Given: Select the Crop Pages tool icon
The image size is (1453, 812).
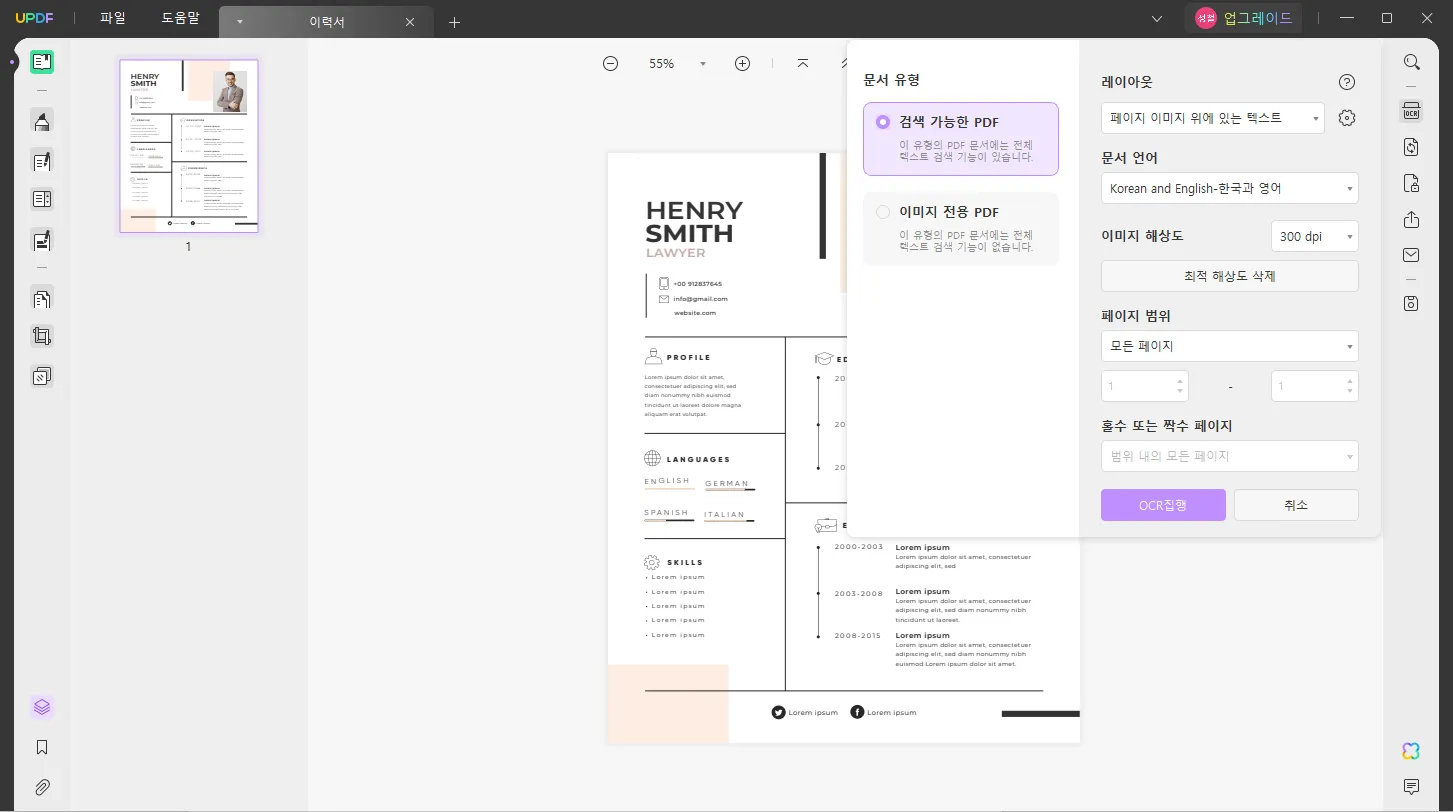Looking at the screenshot, I should [x=41, y=337].
